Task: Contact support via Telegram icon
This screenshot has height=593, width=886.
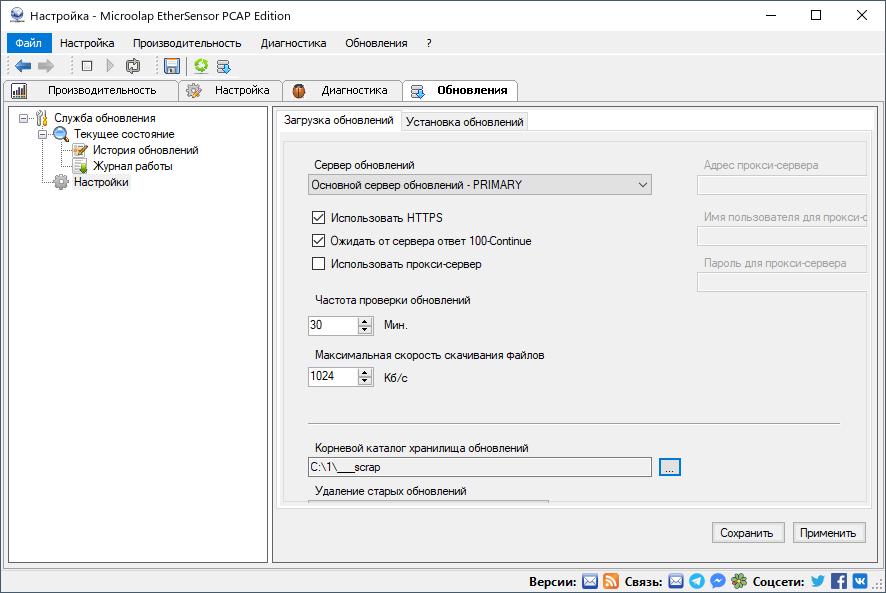Action: [697, 580]
